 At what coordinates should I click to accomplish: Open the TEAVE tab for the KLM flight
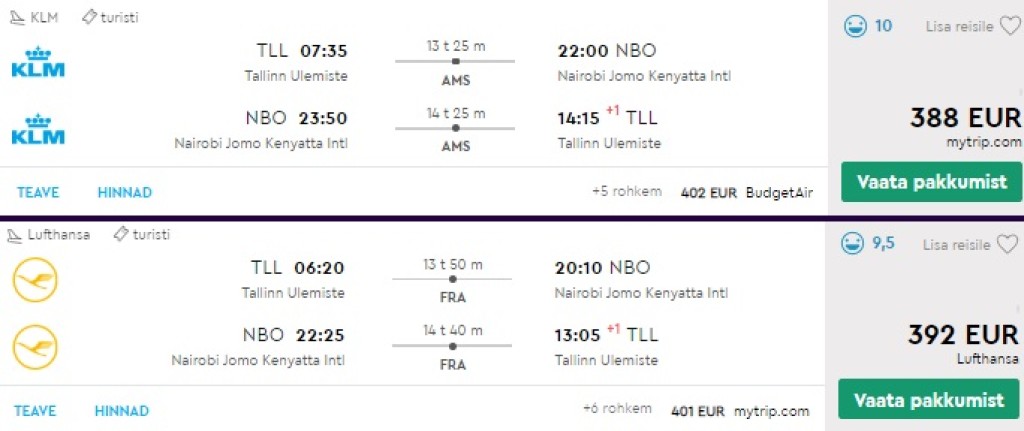tap(37, 192)
